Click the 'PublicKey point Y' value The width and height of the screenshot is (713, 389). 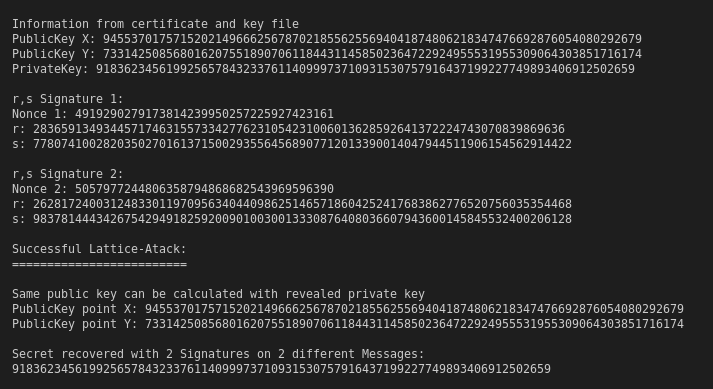[414, 324]
